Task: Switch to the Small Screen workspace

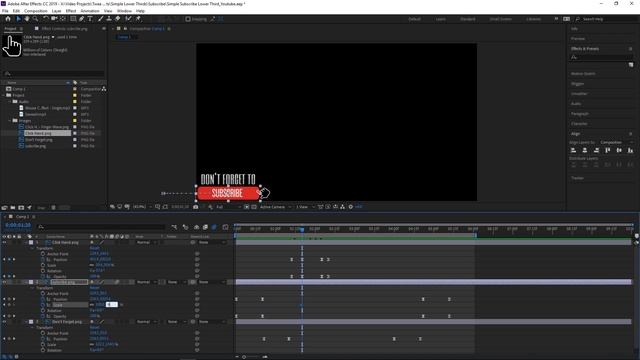Action: [500, 19]
